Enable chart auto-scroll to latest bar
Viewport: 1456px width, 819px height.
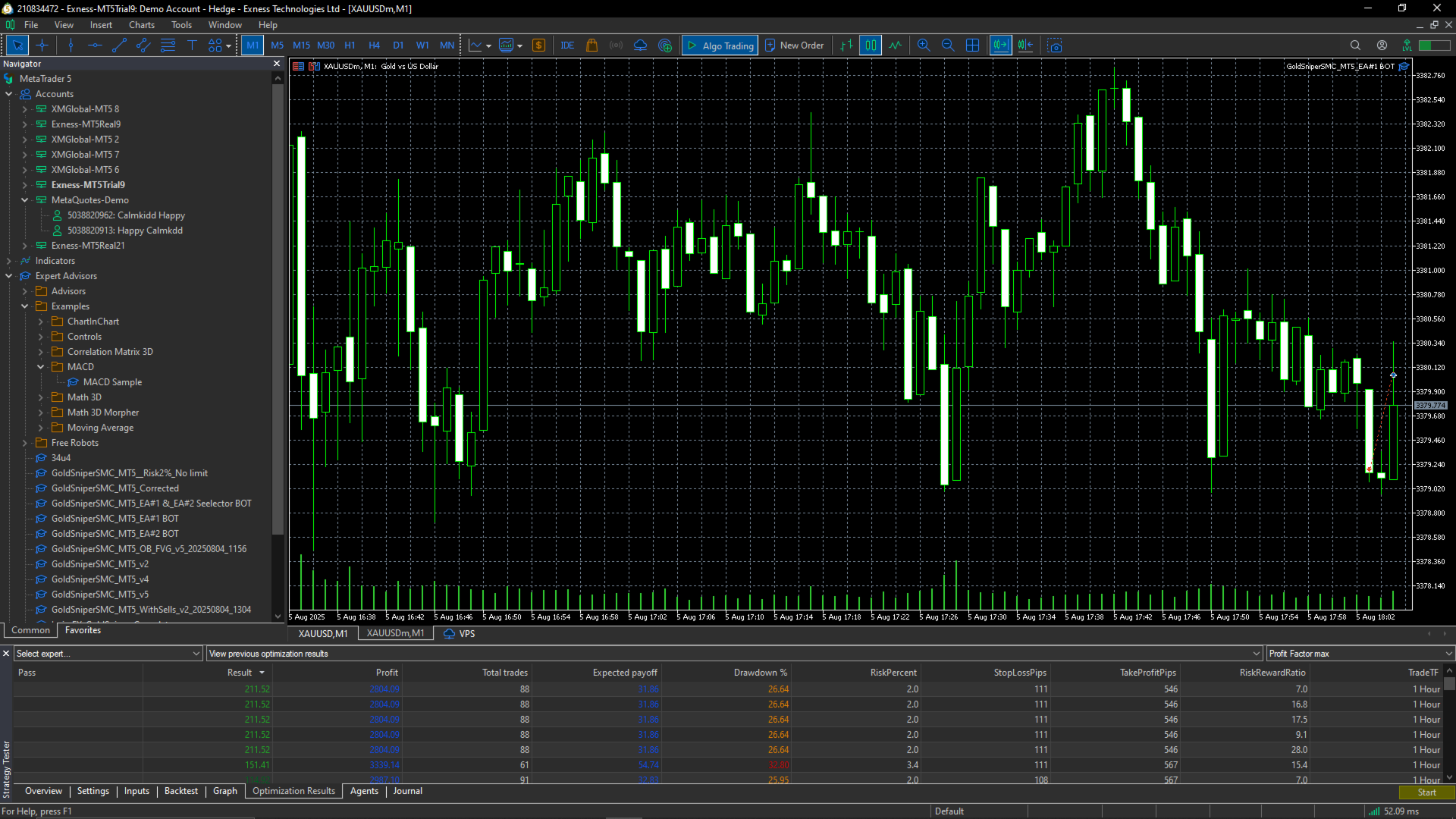click(x=1000, y=45)
